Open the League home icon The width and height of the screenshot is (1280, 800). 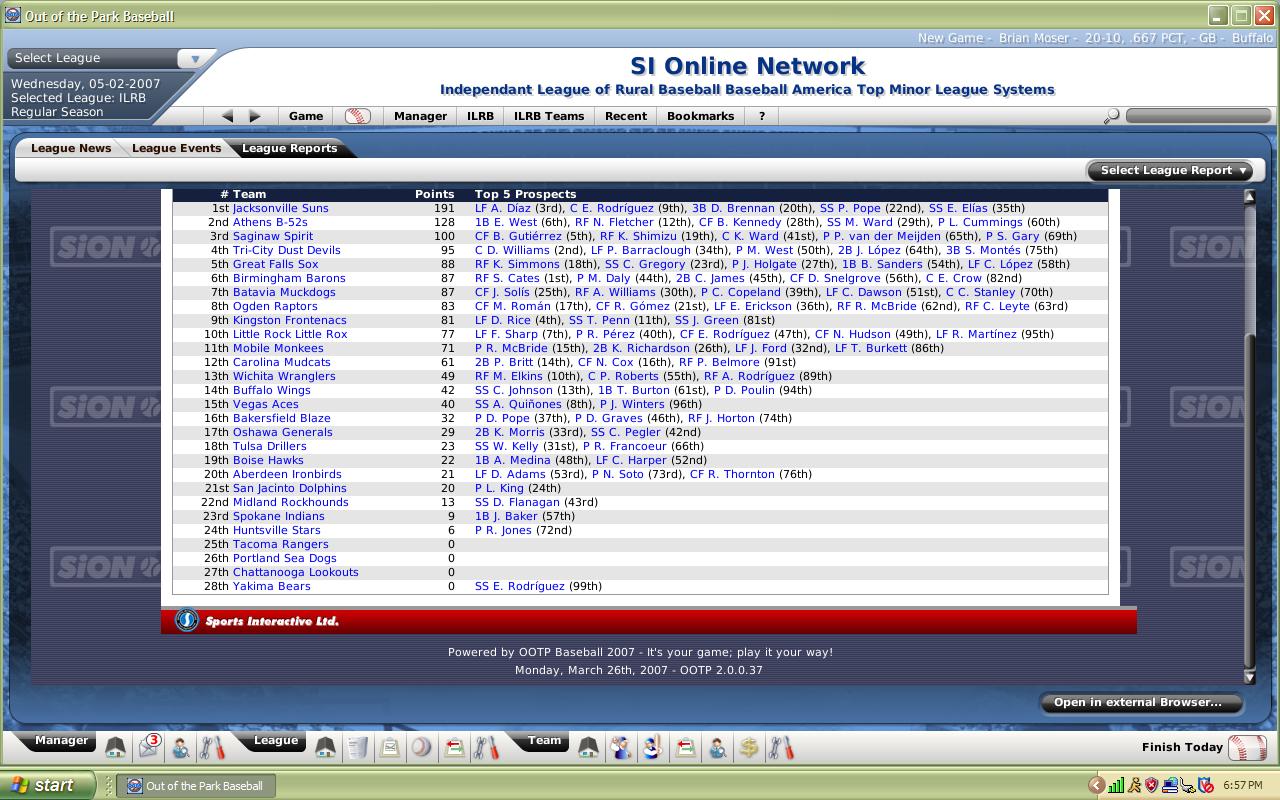[x=326, y=747]
